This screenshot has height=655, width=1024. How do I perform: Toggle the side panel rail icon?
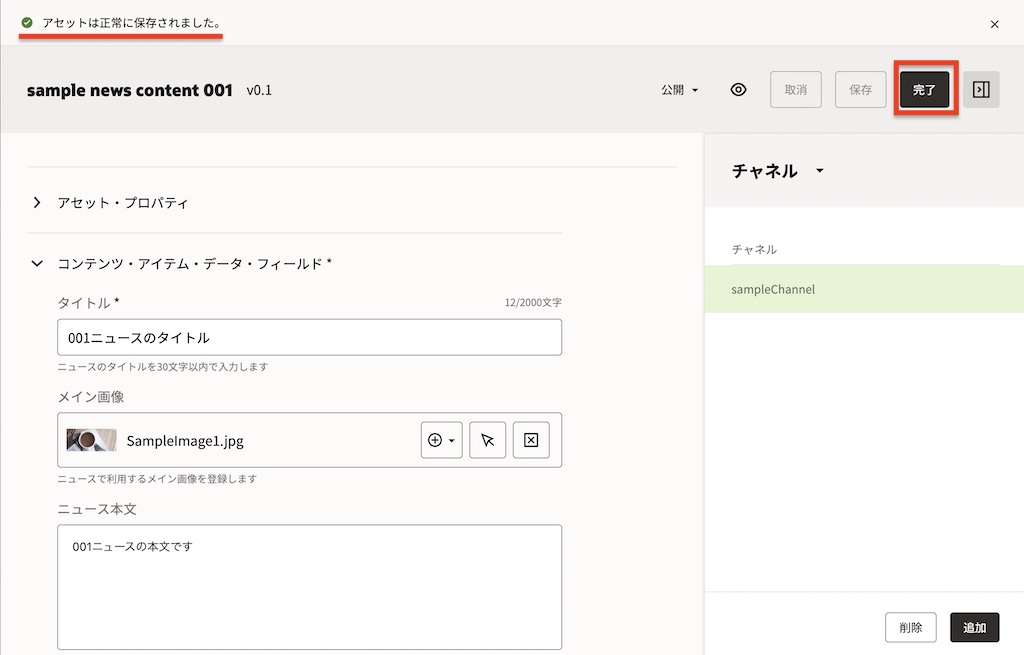click(981, 89)
